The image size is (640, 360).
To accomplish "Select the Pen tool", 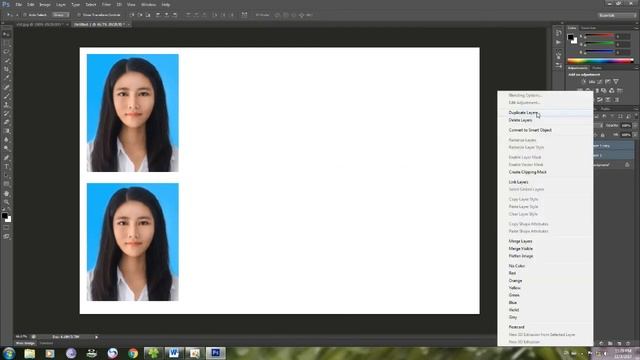I will click(x=7, y=158).
